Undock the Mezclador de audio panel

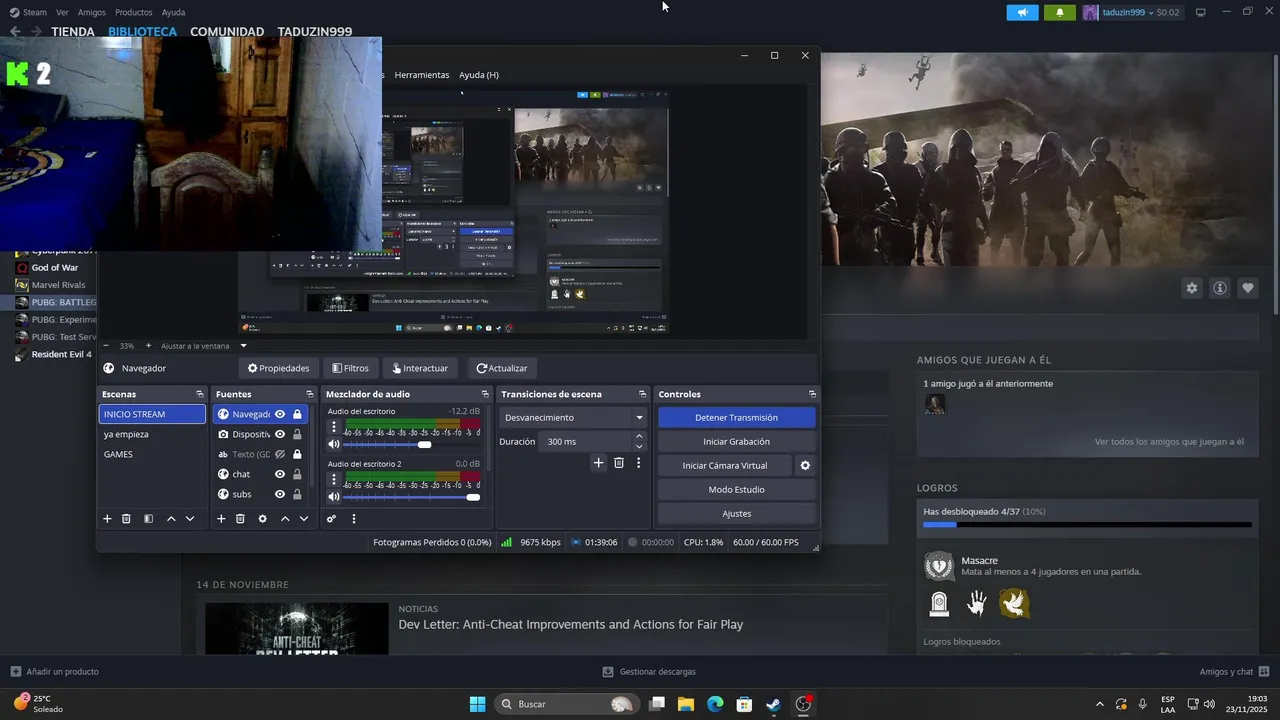click(x=485, y=394)
